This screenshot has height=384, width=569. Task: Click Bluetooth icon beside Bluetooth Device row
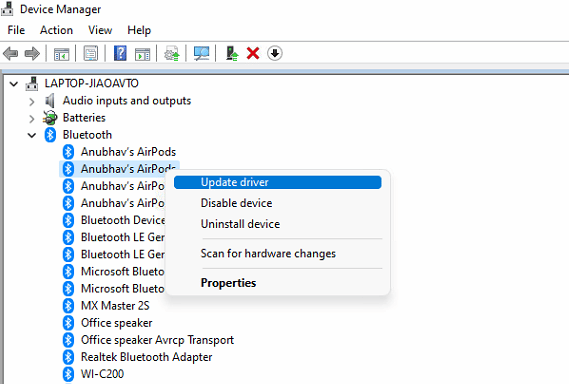click(68, 220)
